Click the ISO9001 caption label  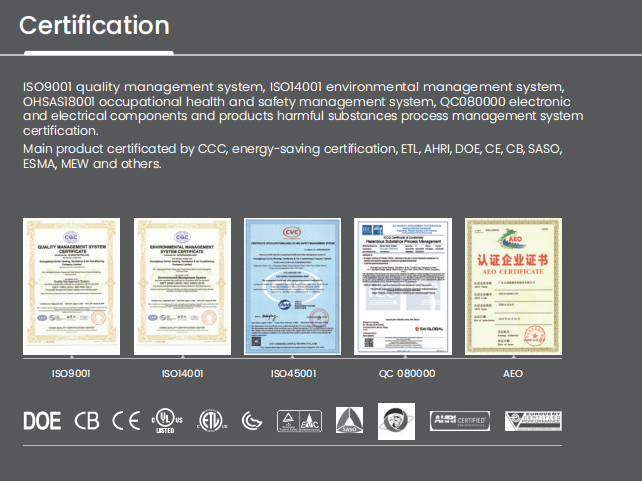71,373
